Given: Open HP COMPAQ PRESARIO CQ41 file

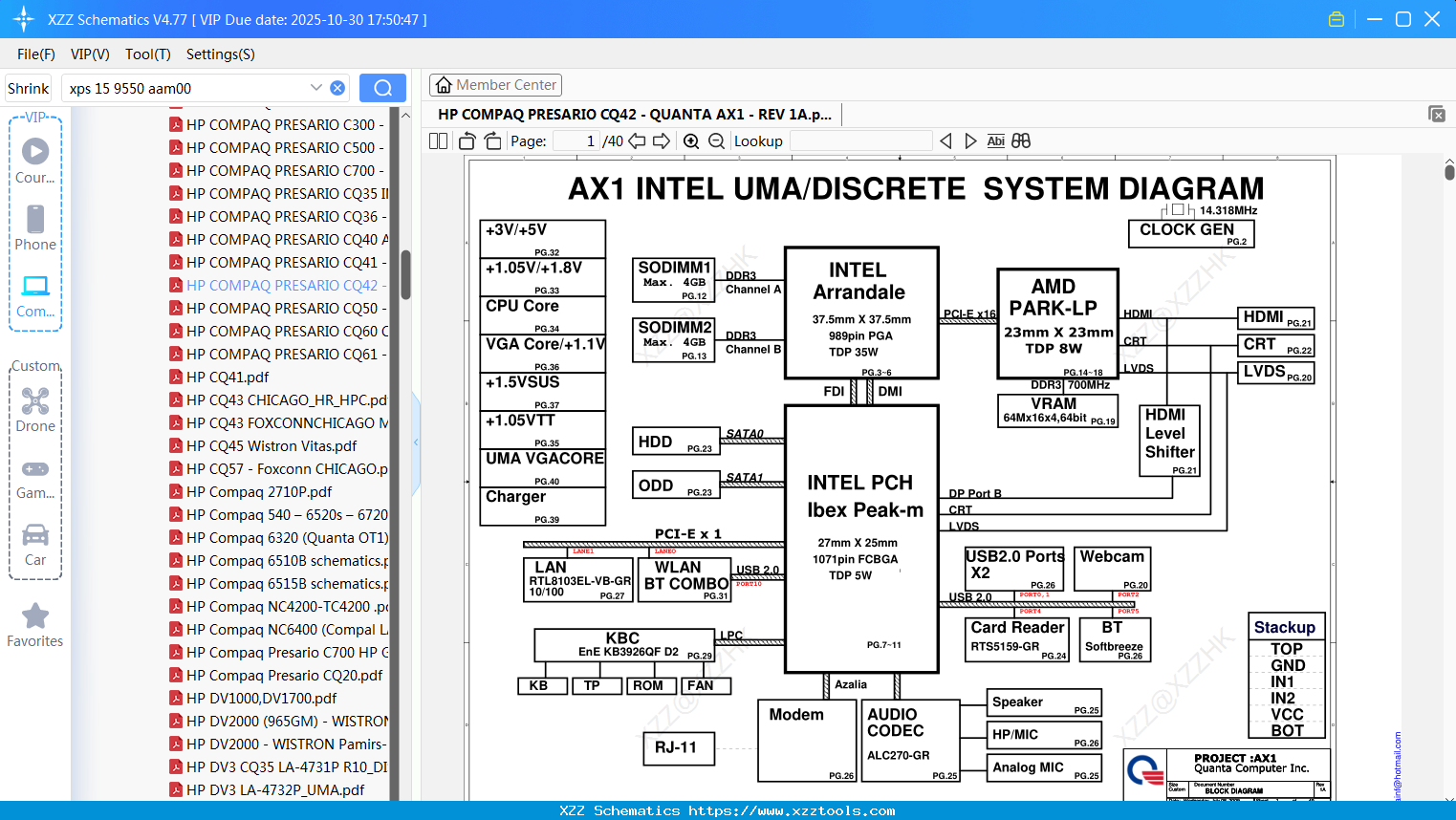Looking at the screenshot, I should pyautogui.click(x=277, y=262).
